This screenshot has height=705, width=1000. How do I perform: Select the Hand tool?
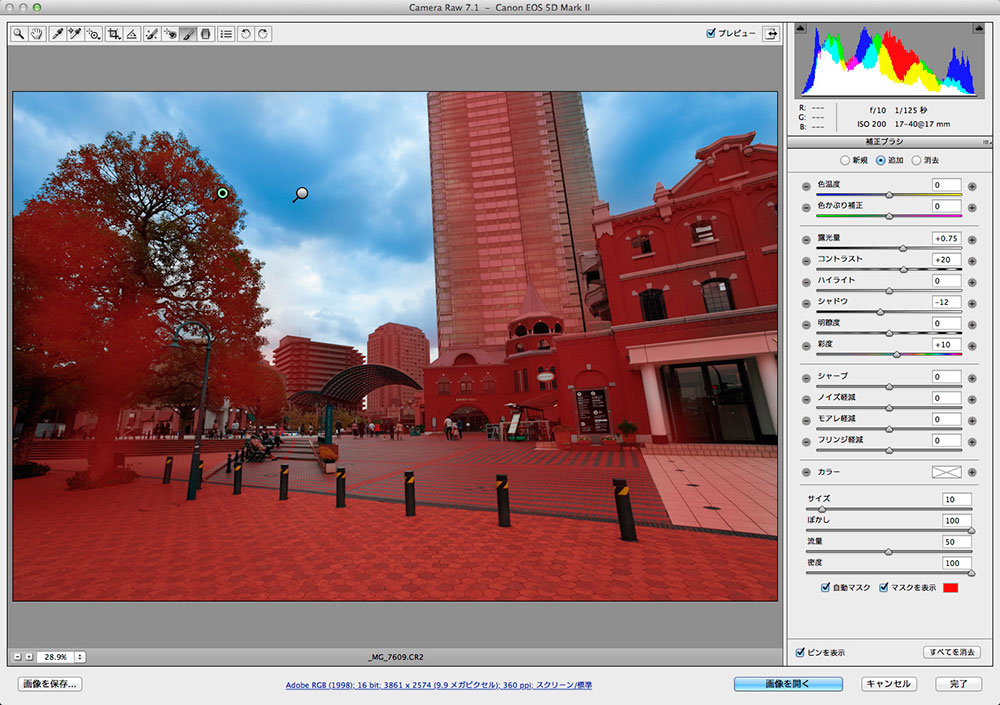coord(36,34)
